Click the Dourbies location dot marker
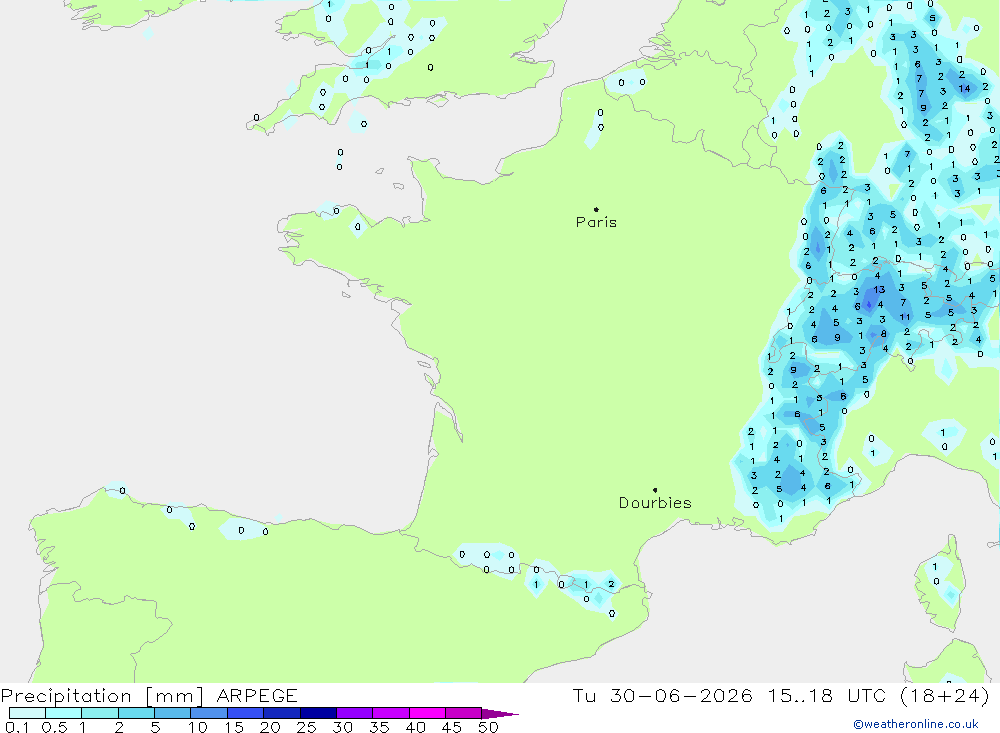This screenshot has height=733, width=1000. [x=655, y=490]
